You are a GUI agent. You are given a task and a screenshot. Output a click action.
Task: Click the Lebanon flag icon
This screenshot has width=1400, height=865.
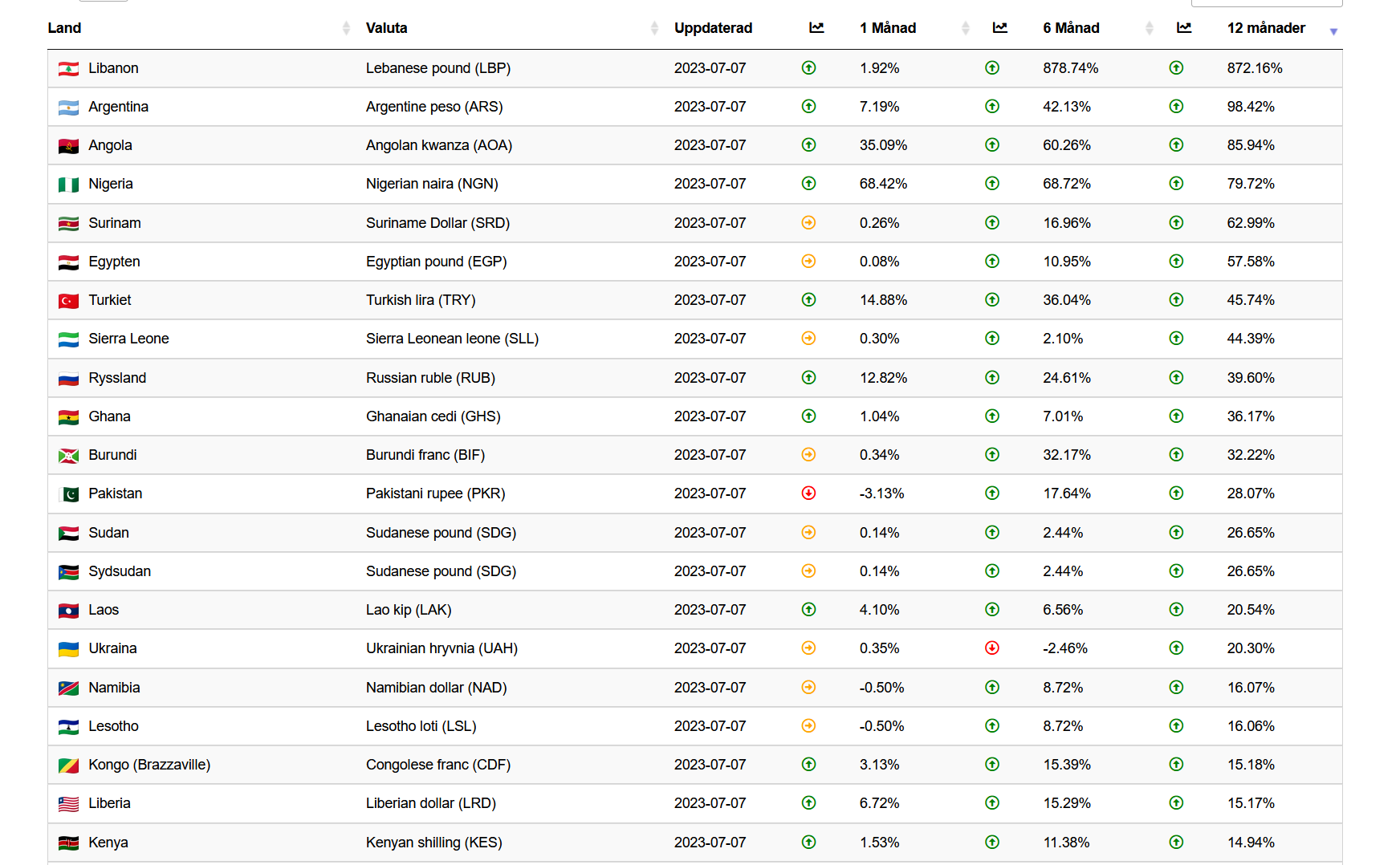68,69
